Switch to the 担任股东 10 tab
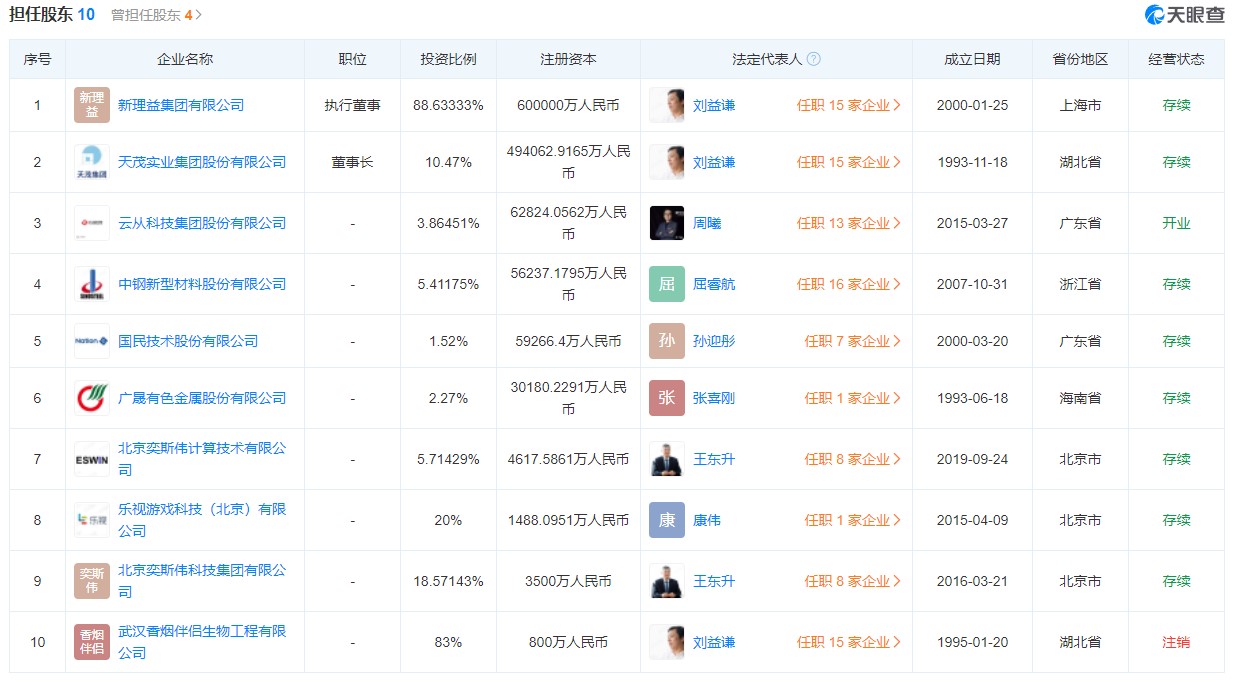Screen dimensions: 1239x693 coord(52,15)
